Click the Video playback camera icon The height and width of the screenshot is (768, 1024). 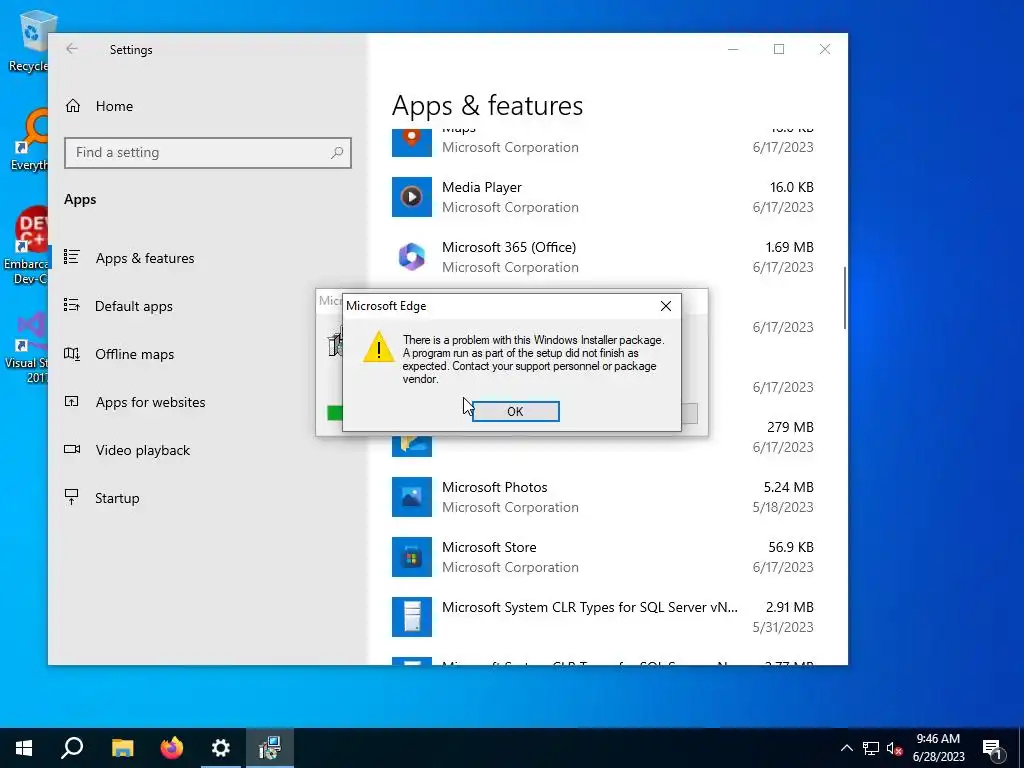72,449
